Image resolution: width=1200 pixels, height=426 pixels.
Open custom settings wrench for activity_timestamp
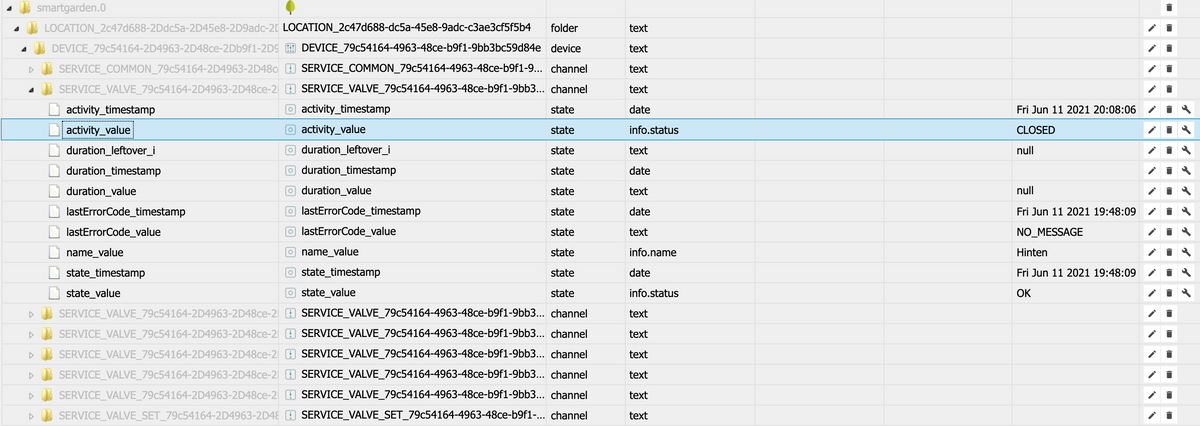click(x=1185, y=110)
